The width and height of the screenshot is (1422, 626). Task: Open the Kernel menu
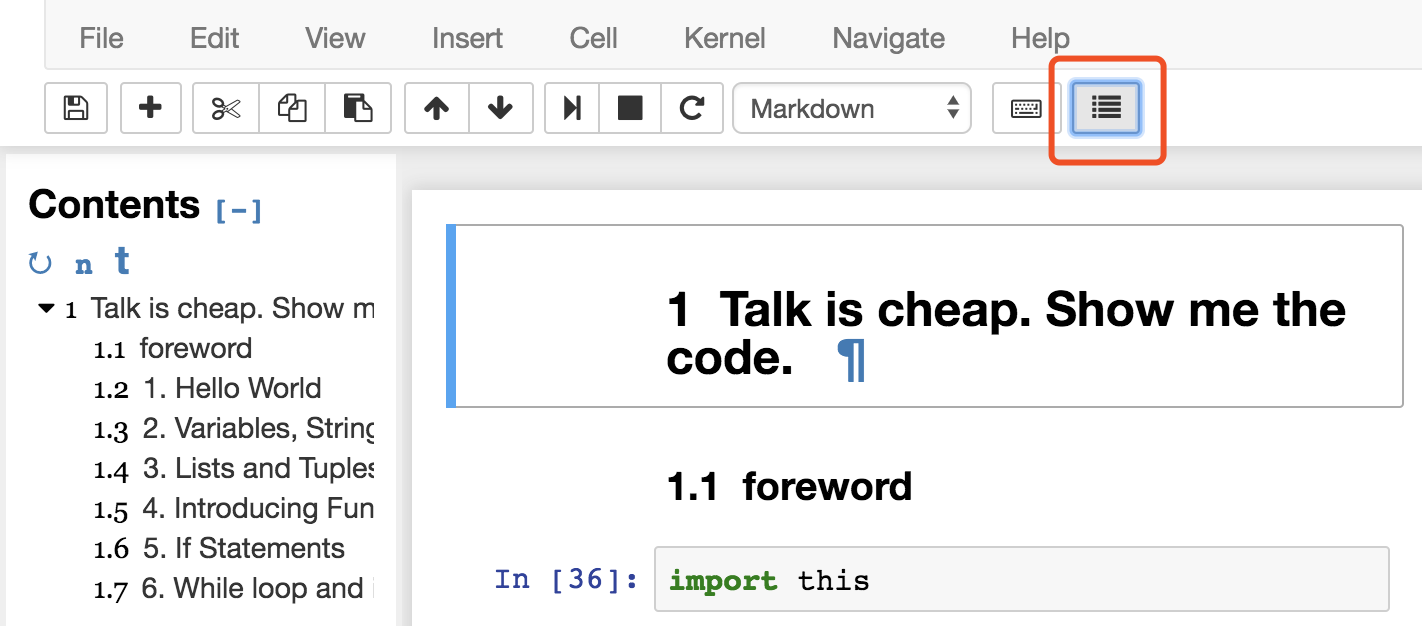pos(725,38)
